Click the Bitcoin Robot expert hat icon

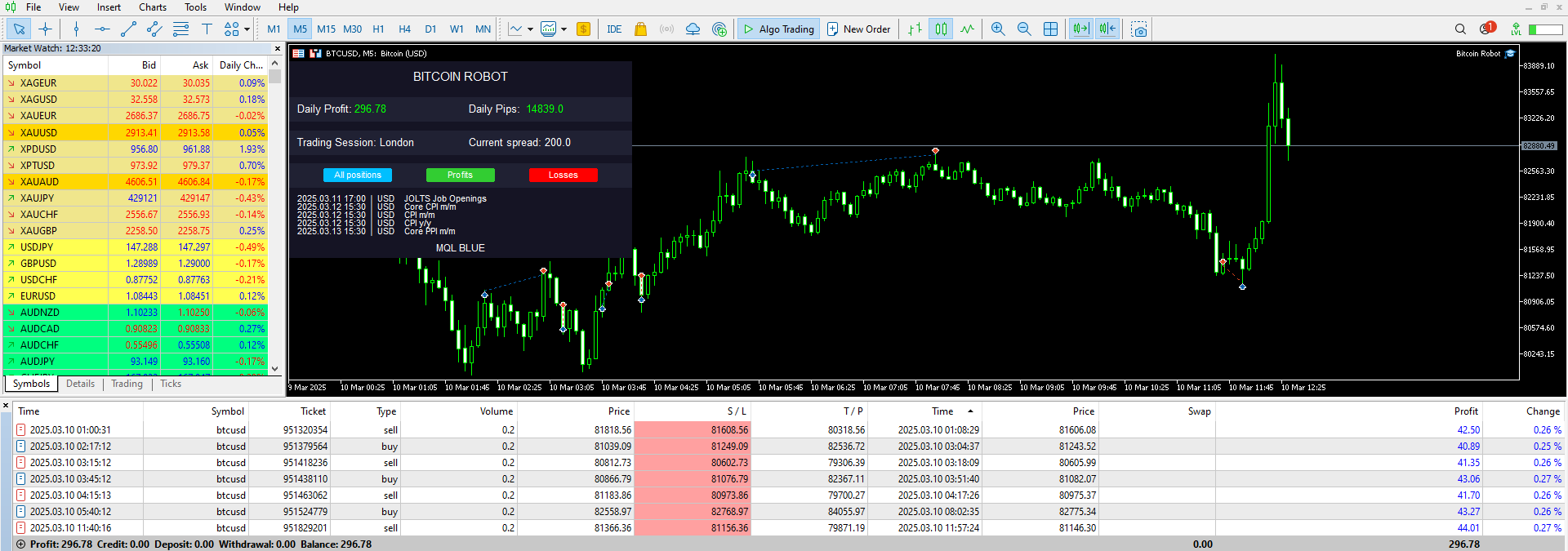click(x=1510, y=54)
